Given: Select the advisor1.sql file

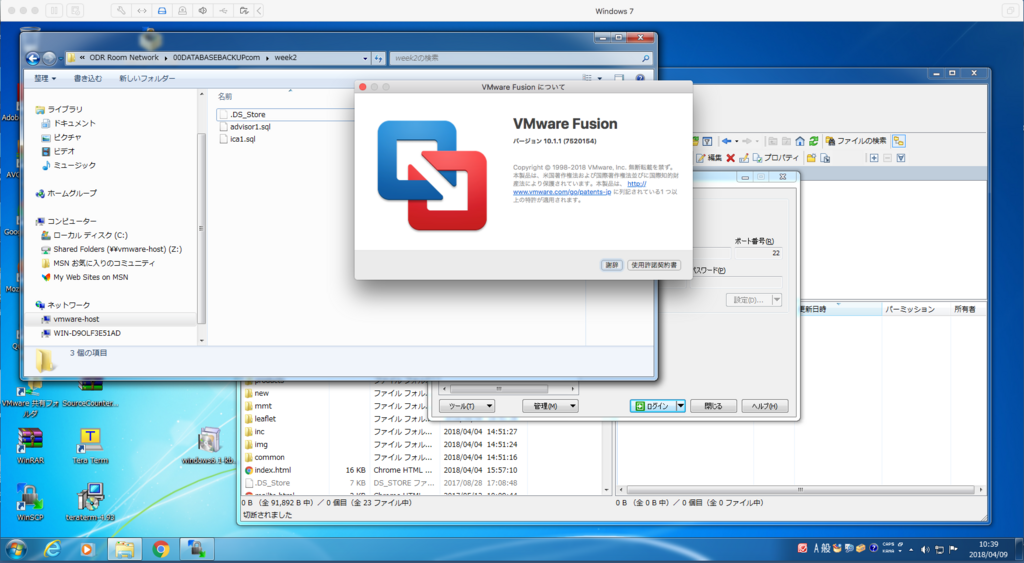Looking at the screenshot, I should pyautogui.click(x=250, y=127).
